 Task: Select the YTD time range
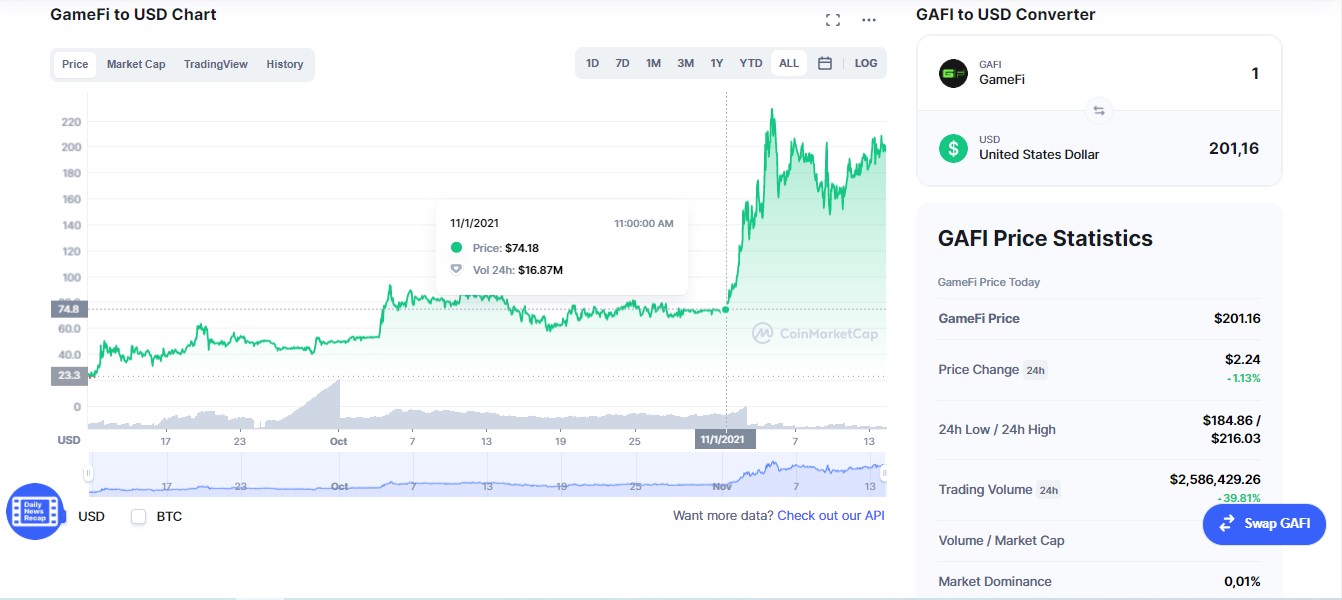(751, 63)
